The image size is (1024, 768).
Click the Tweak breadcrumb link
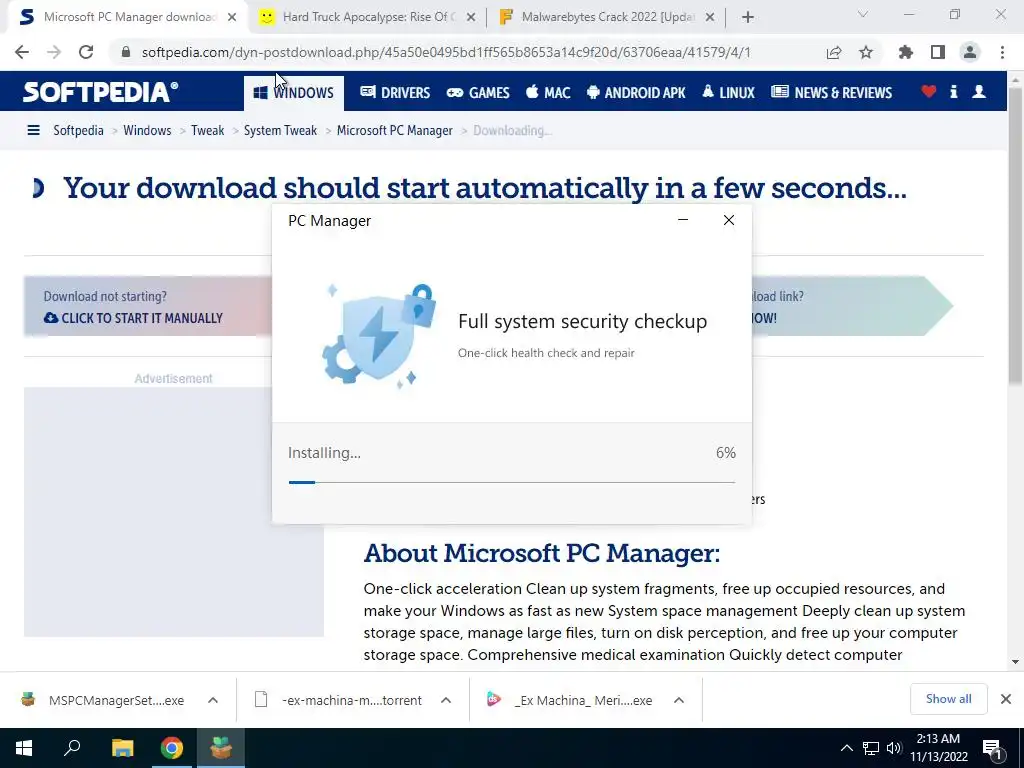pyautogui.click(x=208, y=131)
